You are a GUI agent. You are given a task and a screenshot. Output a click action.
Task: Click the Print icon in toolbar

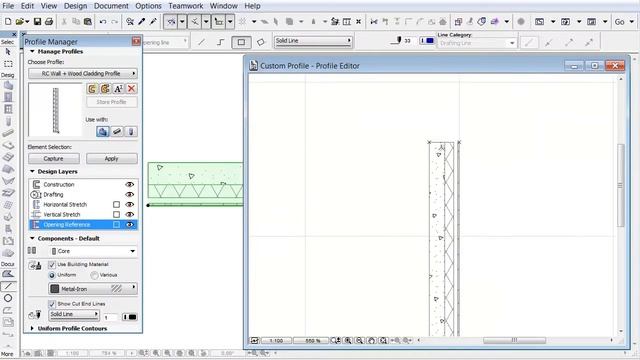point(49,22)
